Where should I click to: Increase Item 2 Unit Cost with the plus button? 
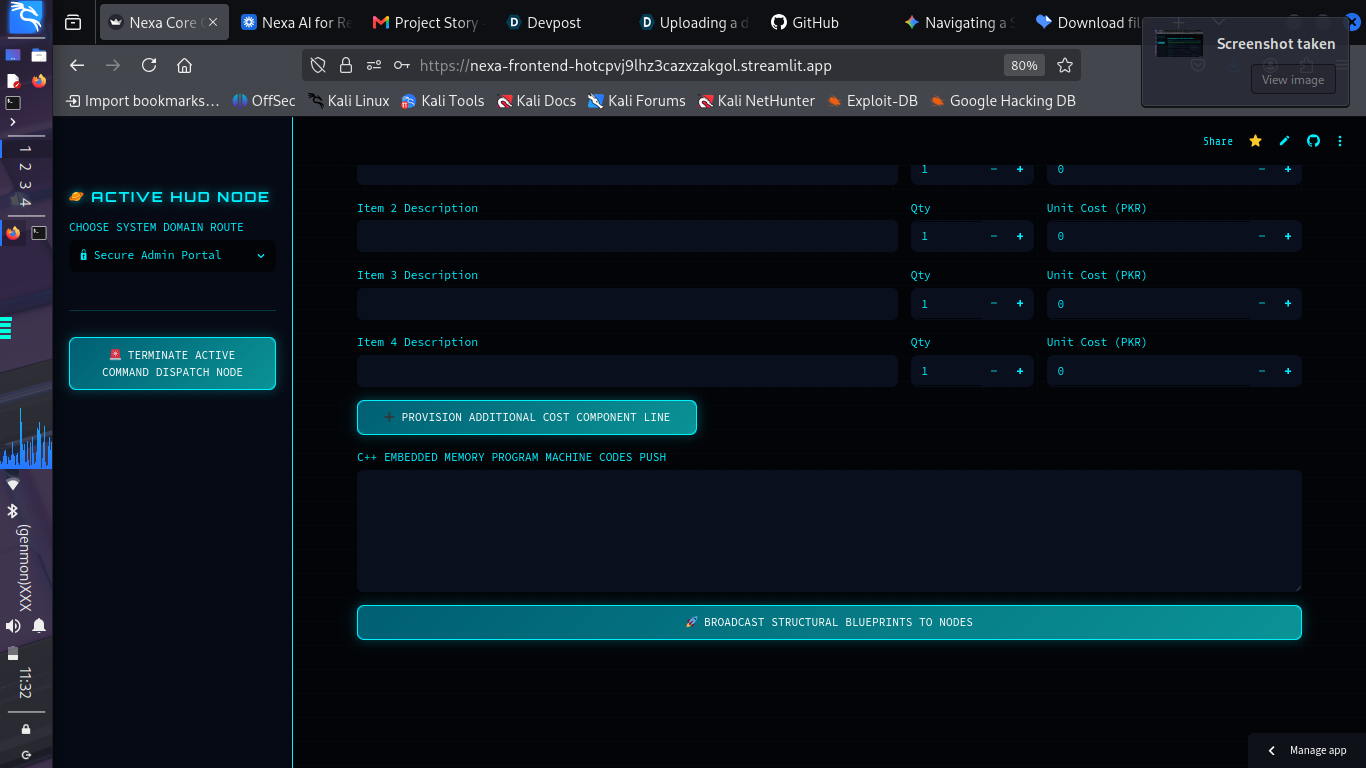point(1288,236)
